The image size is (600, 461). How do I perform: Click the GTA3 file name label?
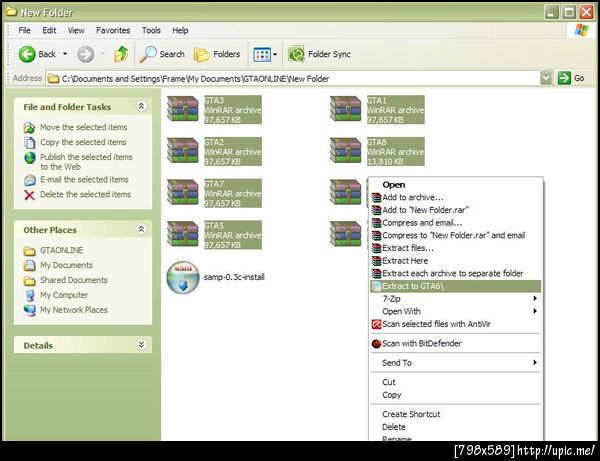[214, 100]
